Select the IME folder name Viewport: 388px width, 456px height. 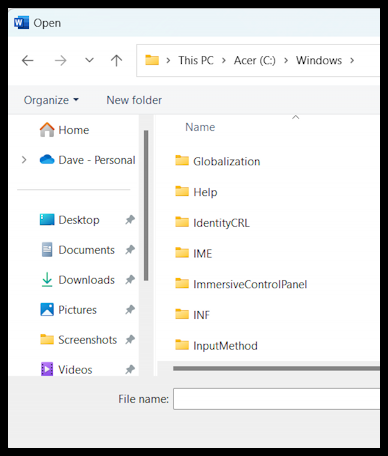(203, 254)
